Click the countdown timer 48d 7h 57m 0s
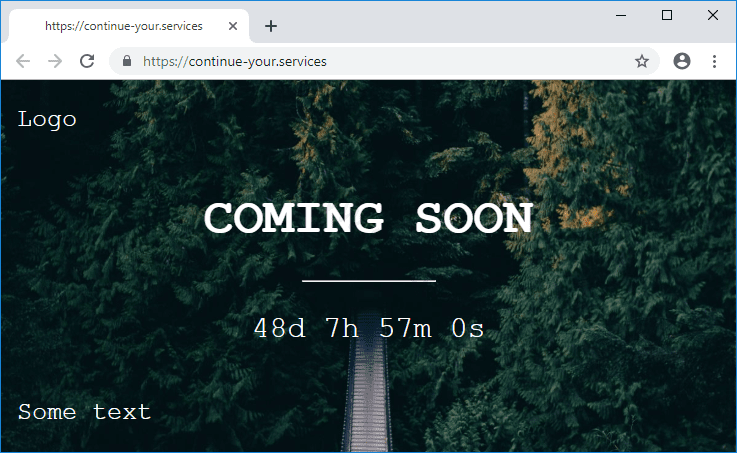This screenshot has height=453, width=737. pyautogui.click(x=369, y=328)
